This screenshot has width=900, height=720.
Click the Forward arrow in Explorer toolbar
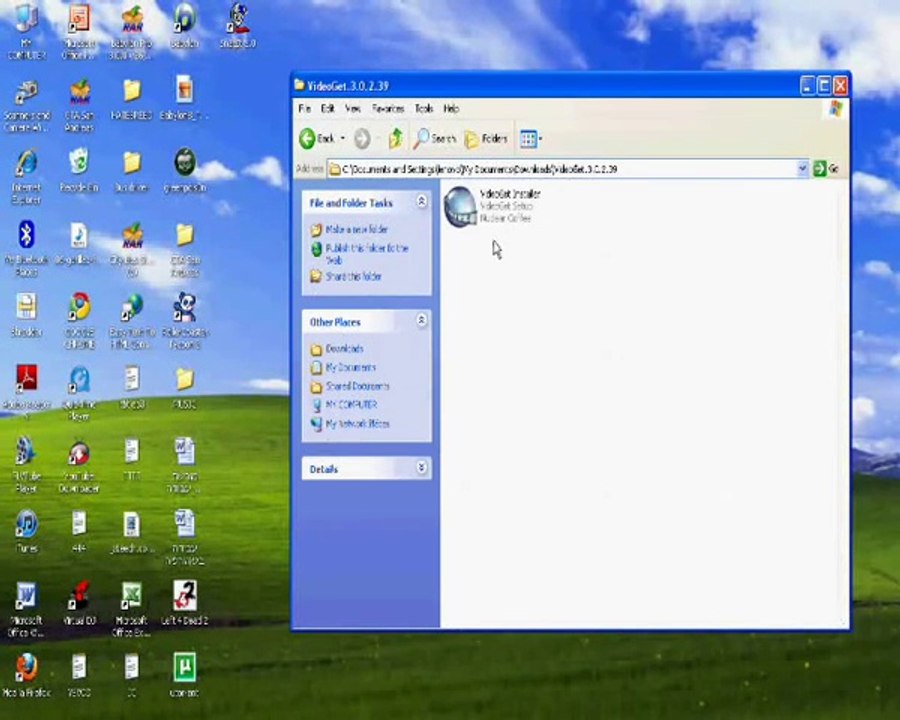click(362, 138)
